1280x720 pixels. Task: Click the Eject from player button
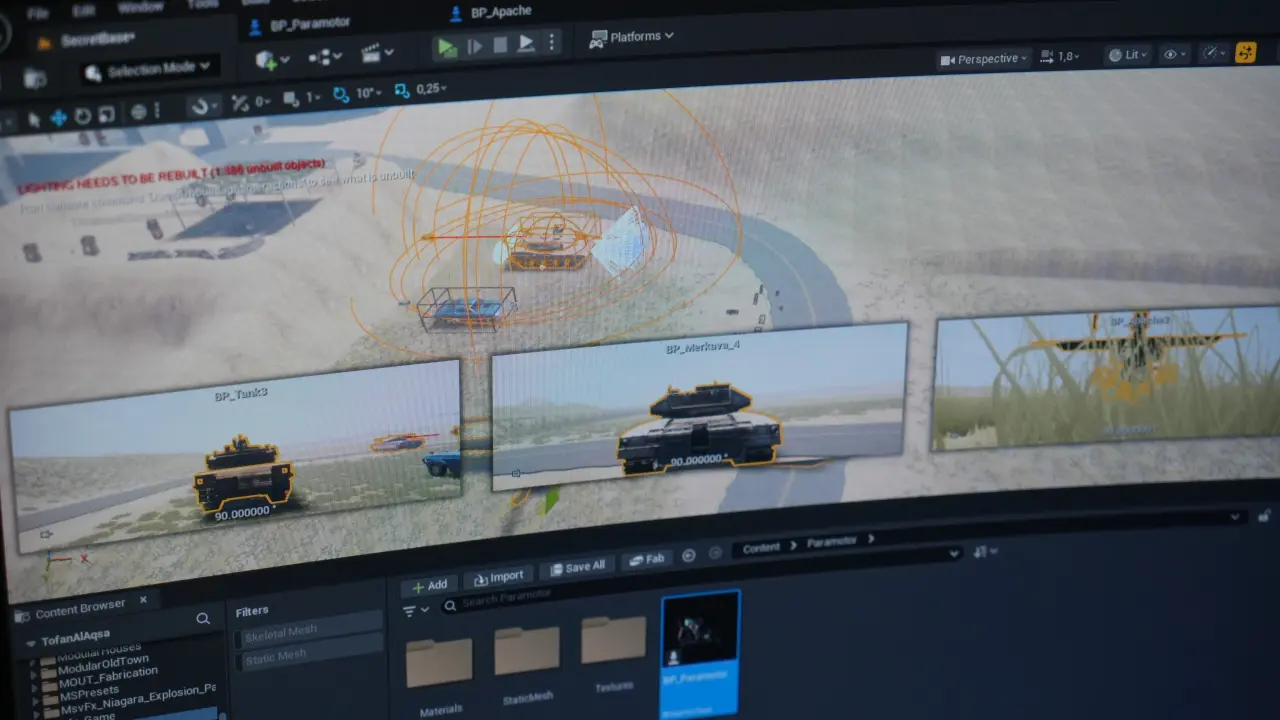pos(525,44)
